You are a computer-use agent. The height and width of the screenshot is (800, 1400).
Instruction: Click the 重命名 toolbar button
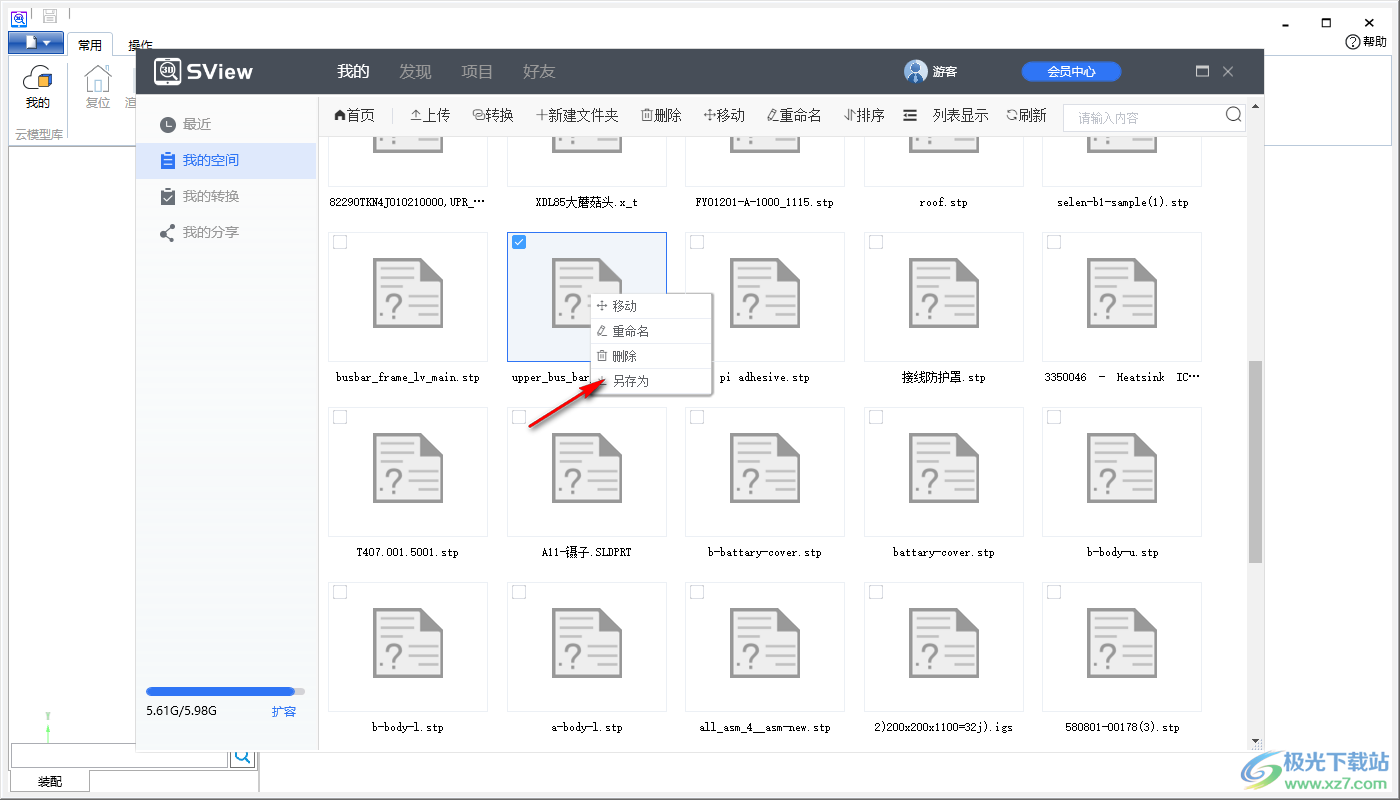[x=794, y=116]
